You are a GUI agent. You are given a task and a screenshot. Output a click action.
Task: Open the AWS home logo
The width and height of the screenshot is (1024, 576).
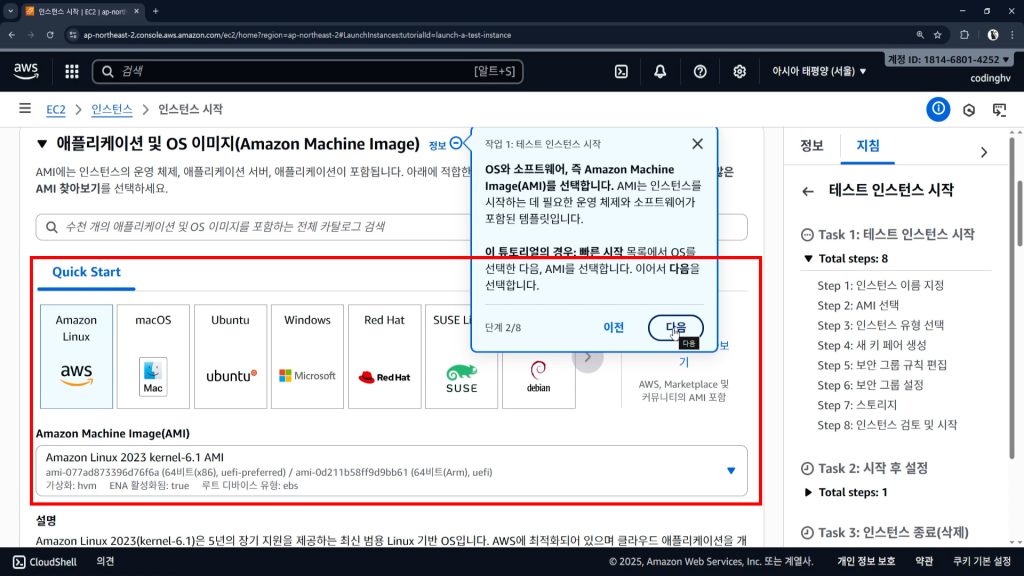(26, 71)
